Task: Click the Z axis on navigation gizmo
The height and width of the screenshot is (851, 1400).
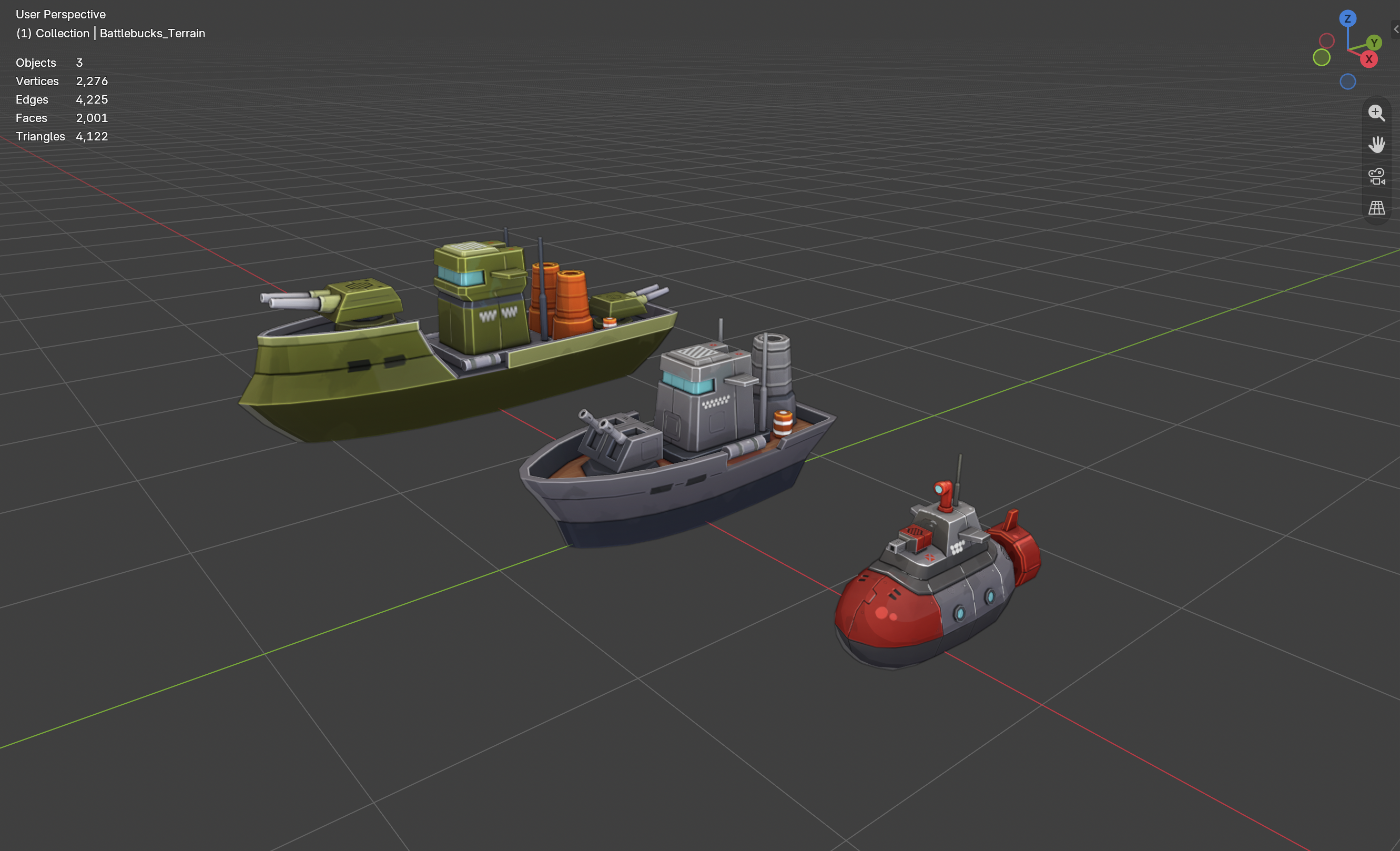Action: coord(1347,19)
